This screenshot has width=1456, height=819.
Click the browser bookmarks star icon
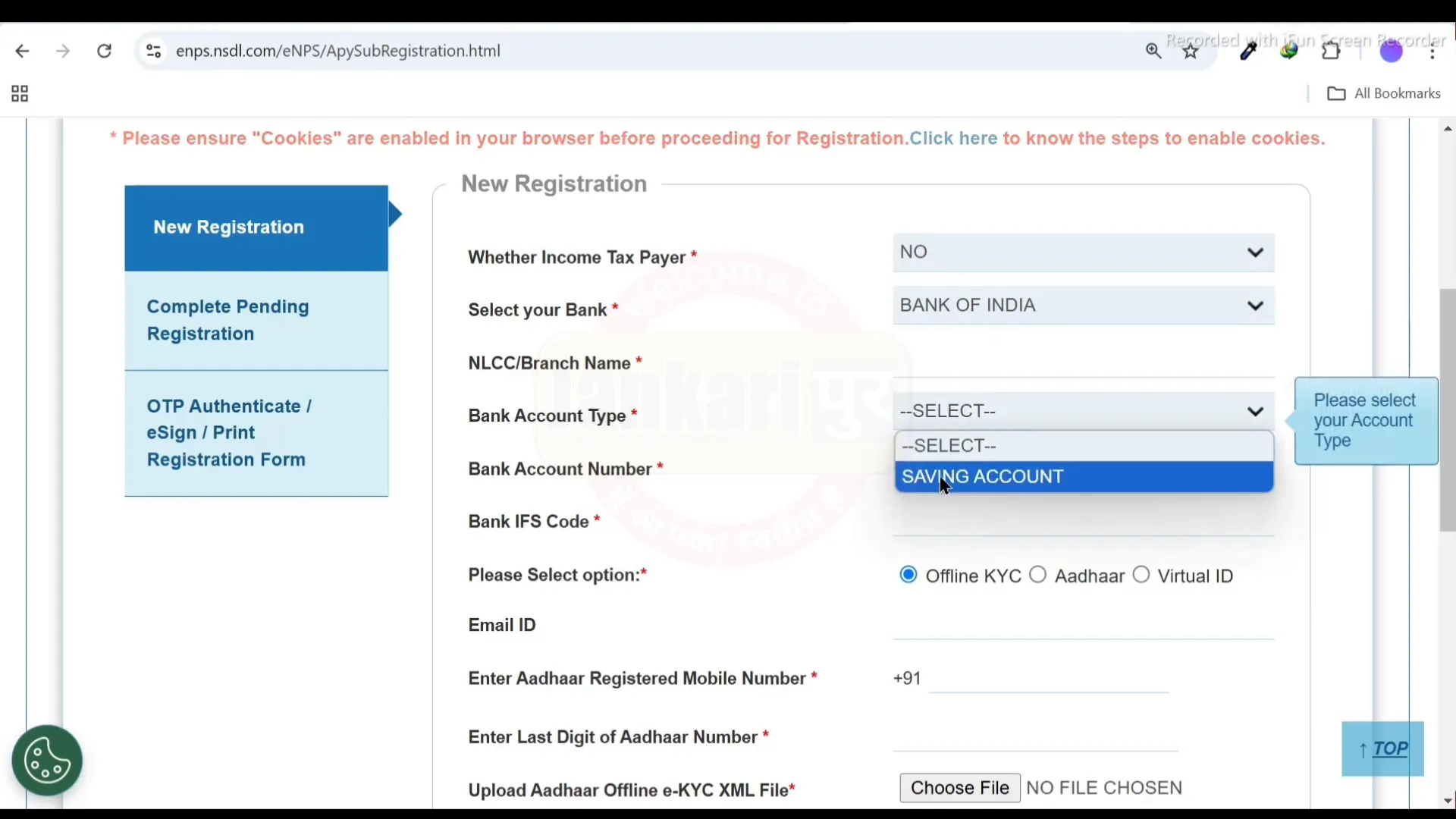coord(1190,51)
